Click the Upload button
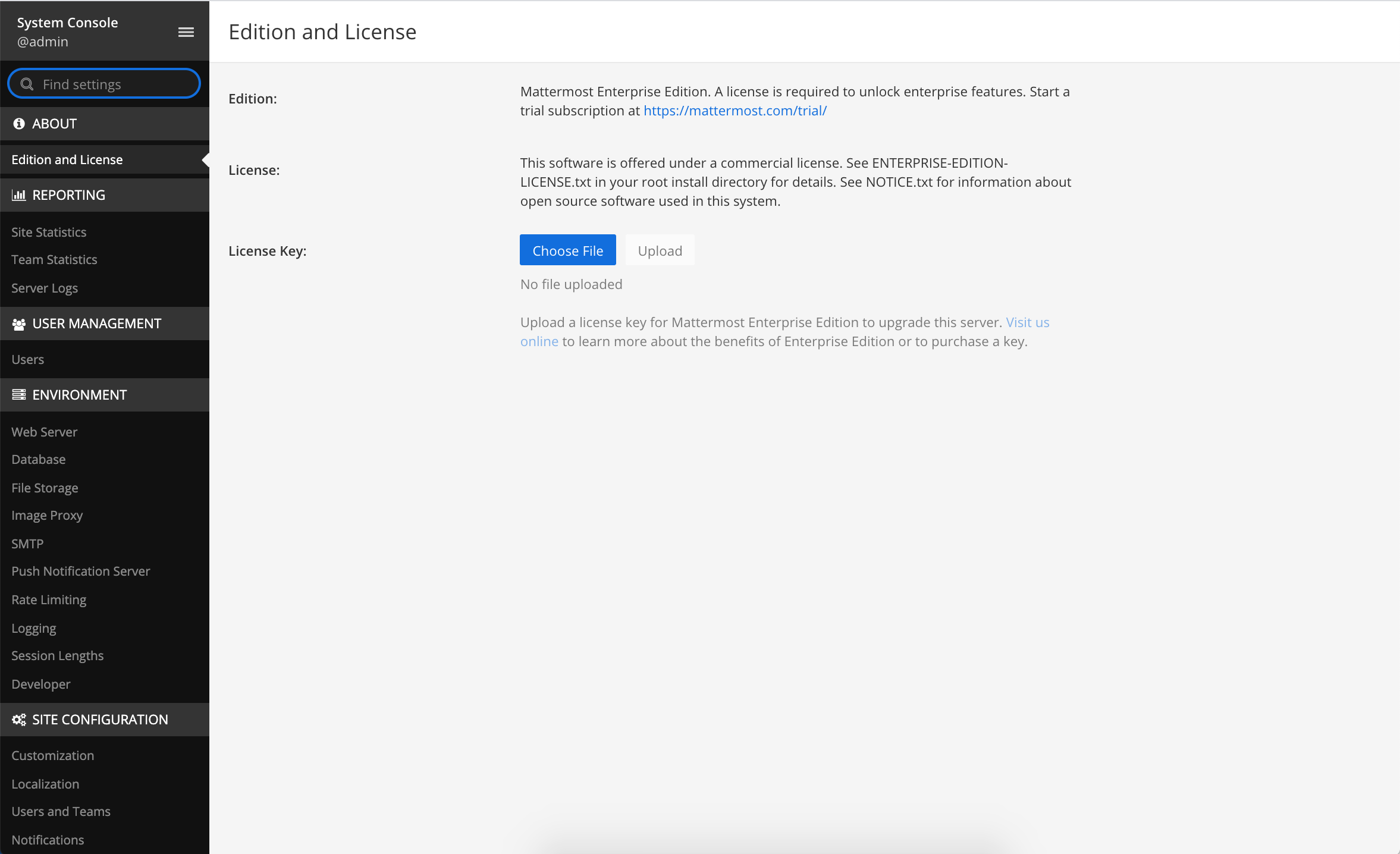This screenshot has height=854, width=1400. [660, 250]
